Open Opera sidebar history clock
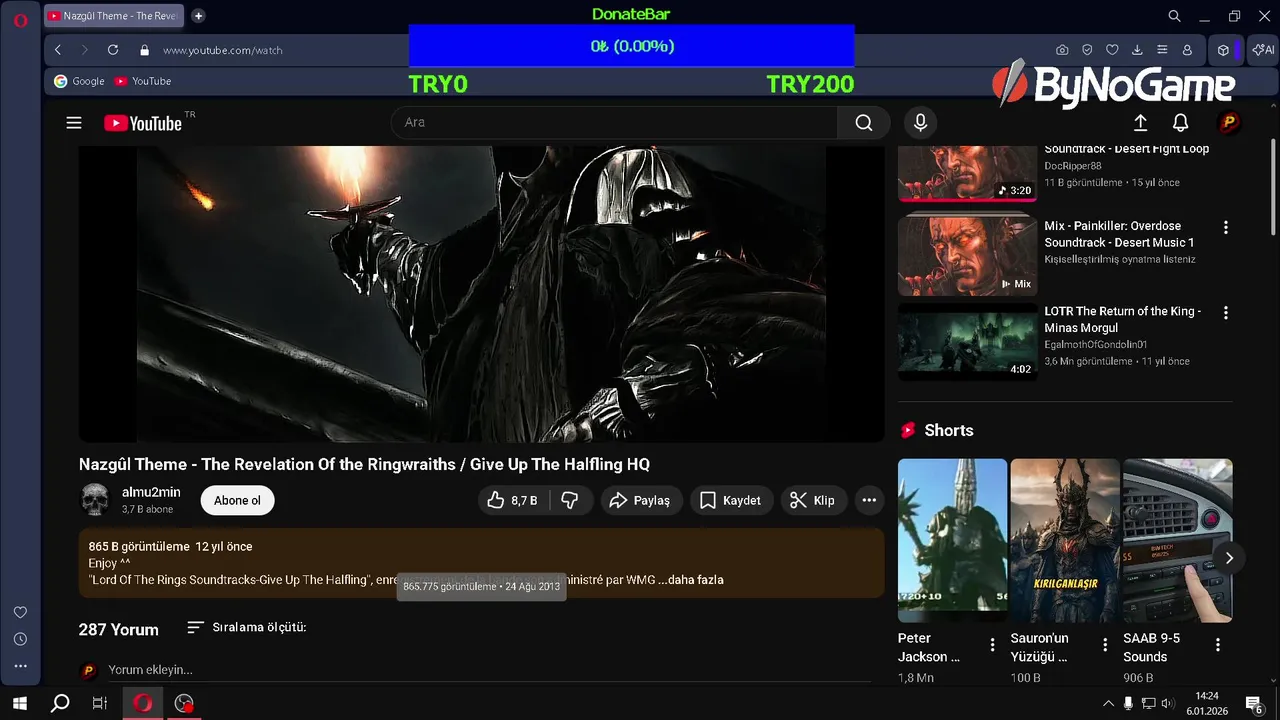The image size is (1280, 720). [x=20, y=639]
